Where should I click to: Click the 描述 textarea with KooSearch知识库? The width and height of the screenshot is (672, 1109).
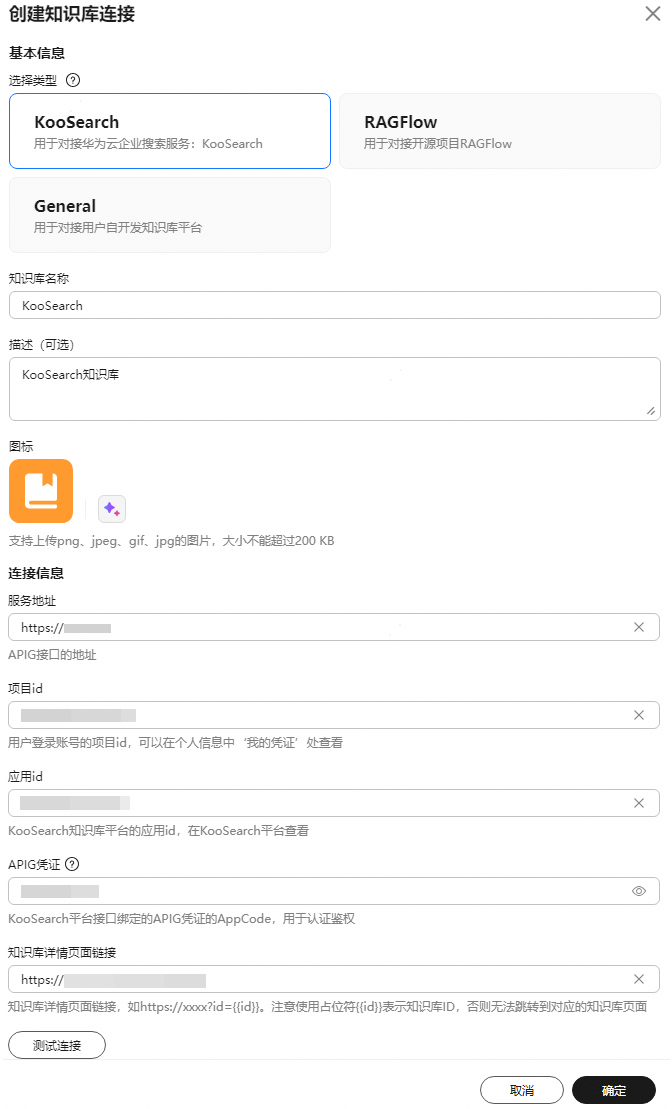pyautogui.click(x=335, y=389)
